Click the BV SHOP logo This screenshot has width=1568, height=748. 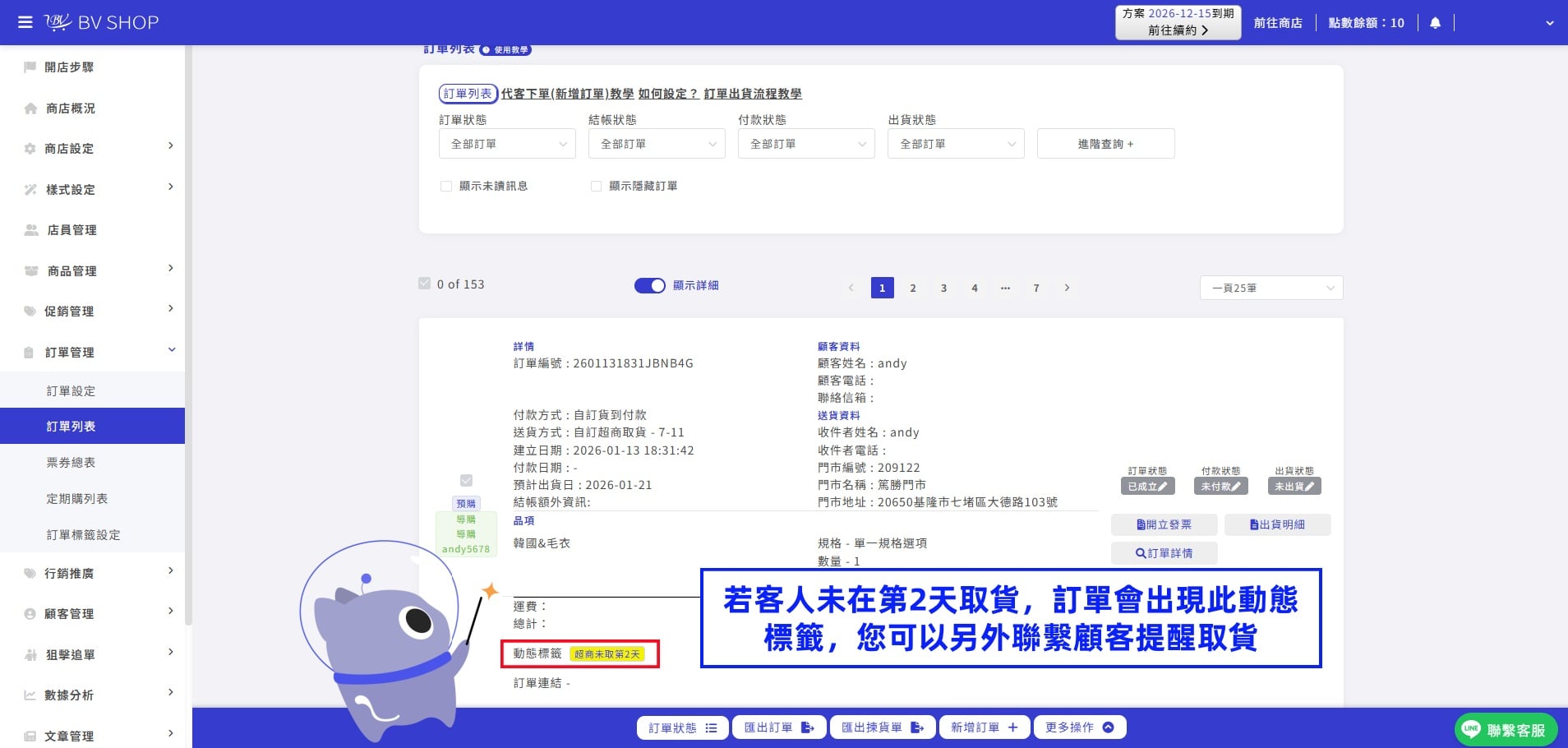[101, 22]
